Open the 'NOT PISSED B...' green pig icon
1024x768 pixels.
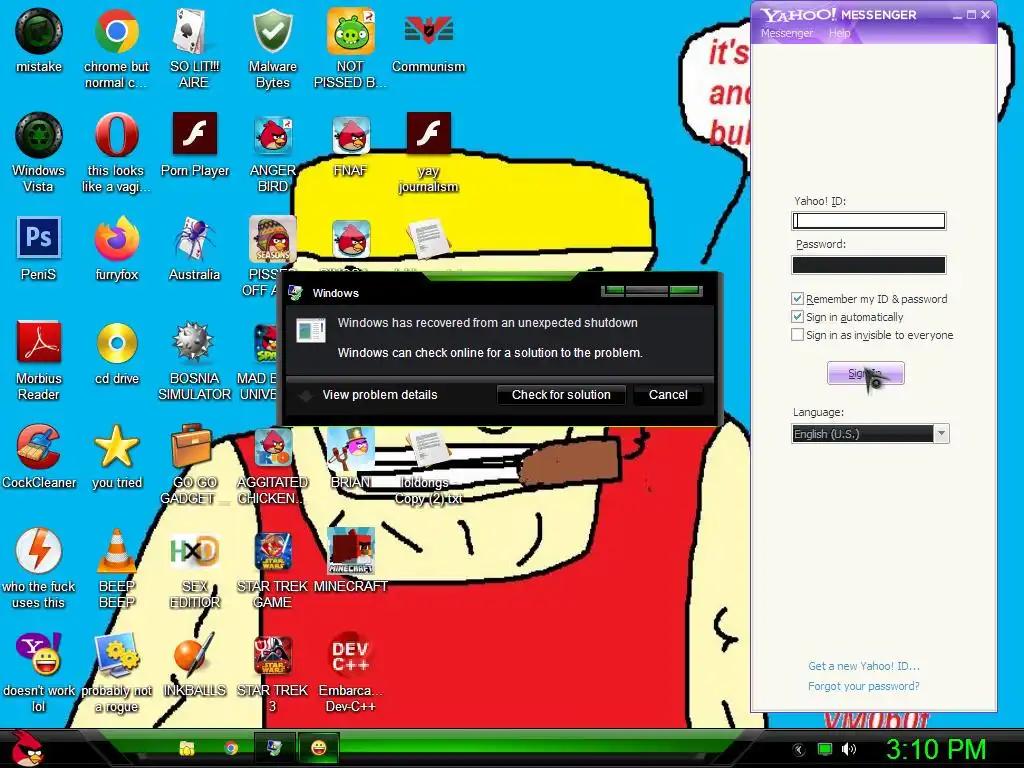[x=351, y=31]
